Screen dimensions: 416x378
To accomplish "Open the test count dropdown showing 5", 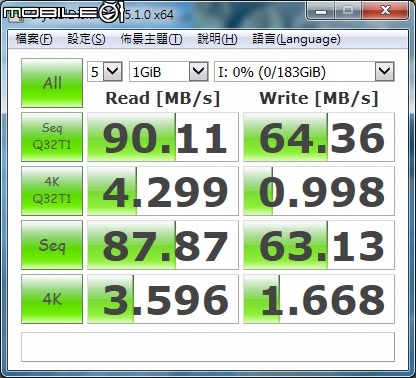I will [x=105, y=71].
